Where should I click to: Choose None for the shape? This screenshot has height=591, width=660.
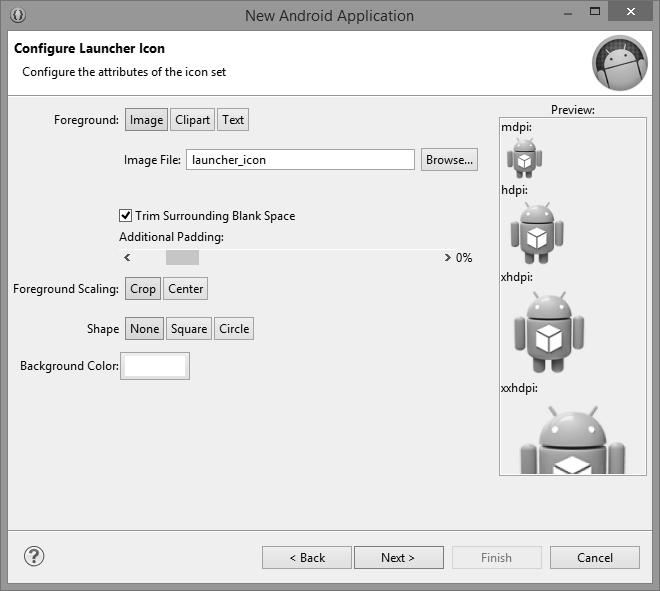pyautogui.click(x=144, y=329)
